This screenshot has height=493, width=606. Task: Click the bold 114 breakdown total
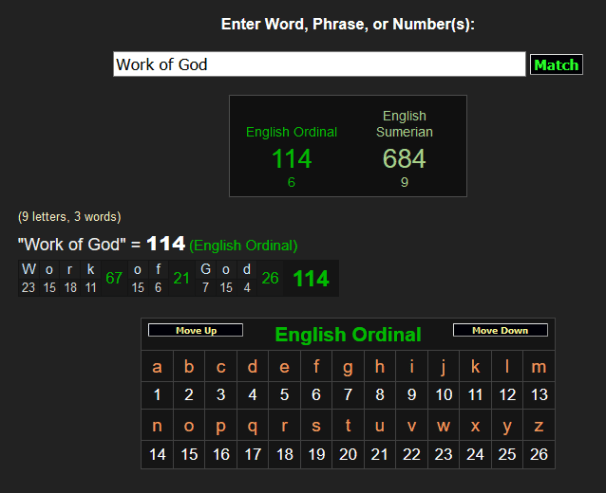click(311, 279)
